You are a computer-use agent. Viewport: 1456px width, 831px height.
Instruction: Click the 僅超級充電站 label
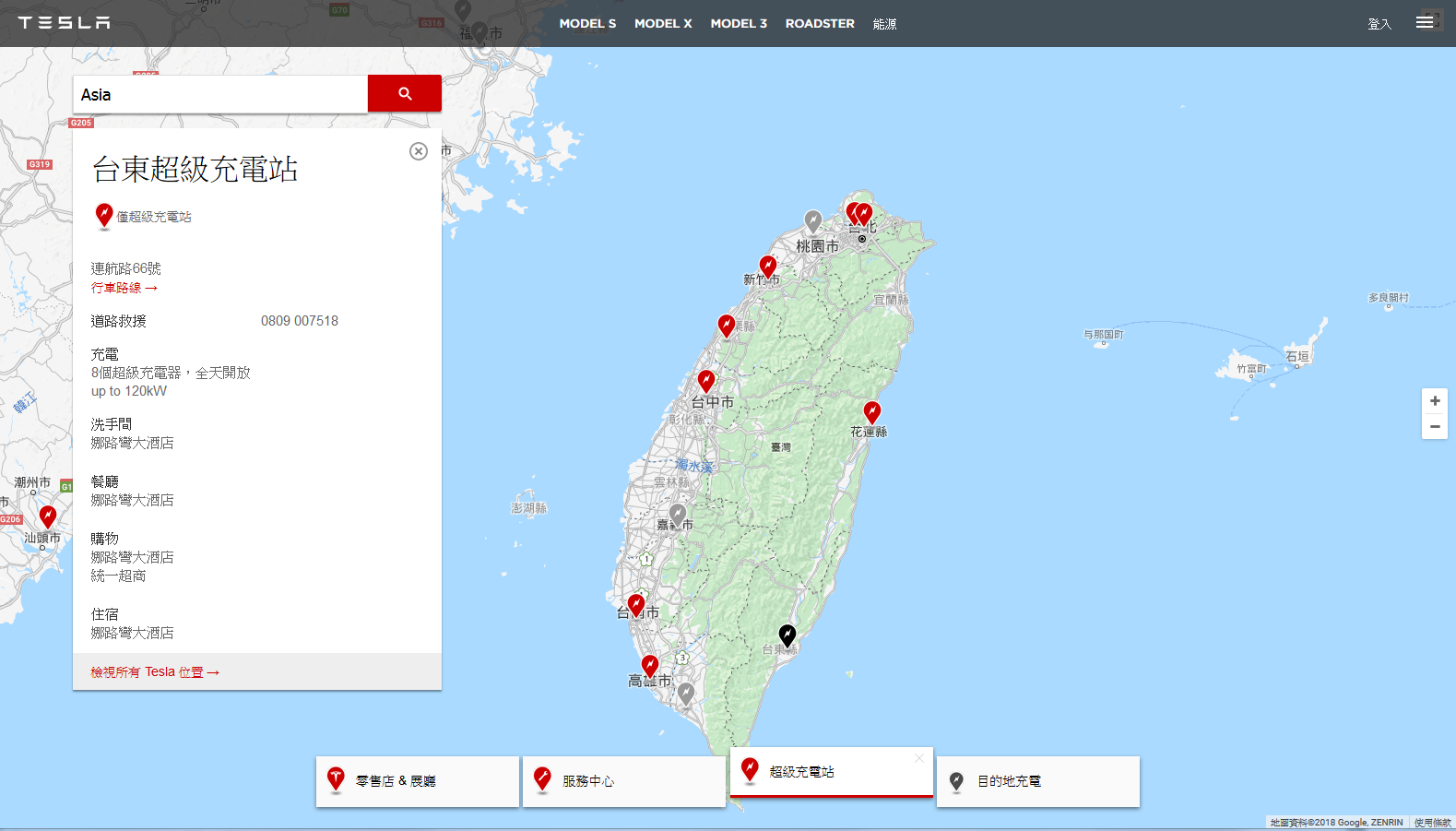pyautogui.click(x=154, y=217)
